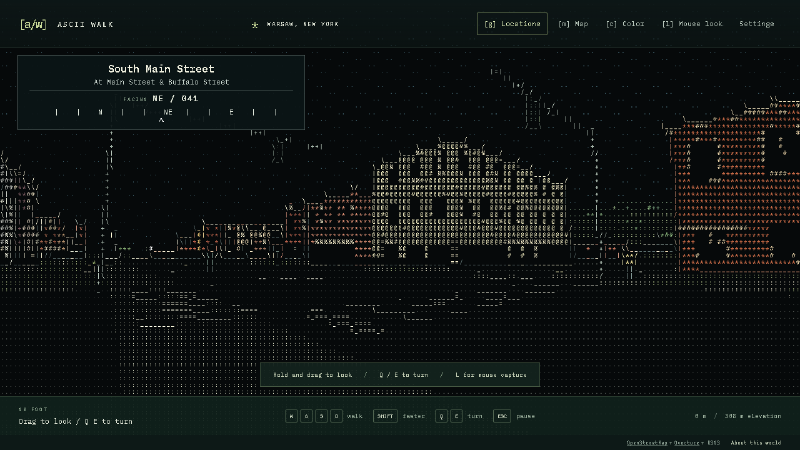Click the compass E marker
This screenshot has width=800, height=450.
tap(232, 112)
